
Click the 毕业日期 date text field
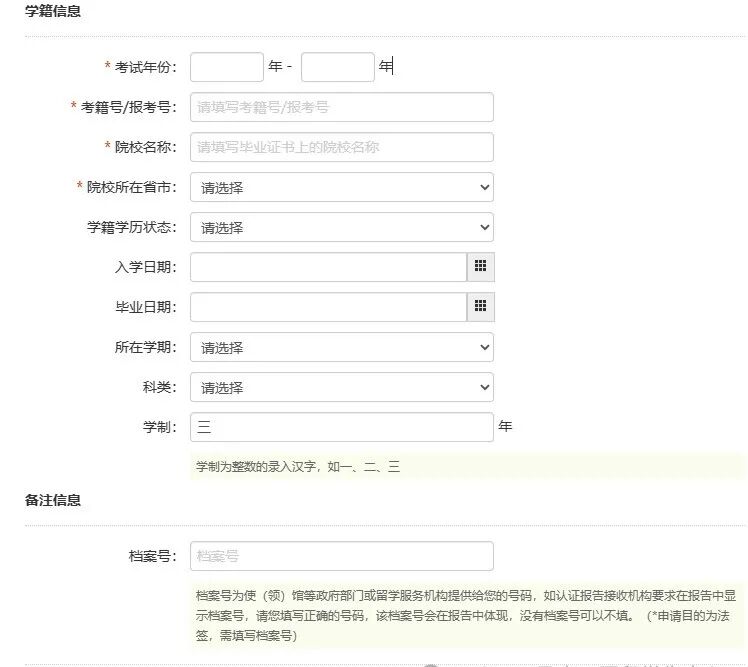pos(328,307)
